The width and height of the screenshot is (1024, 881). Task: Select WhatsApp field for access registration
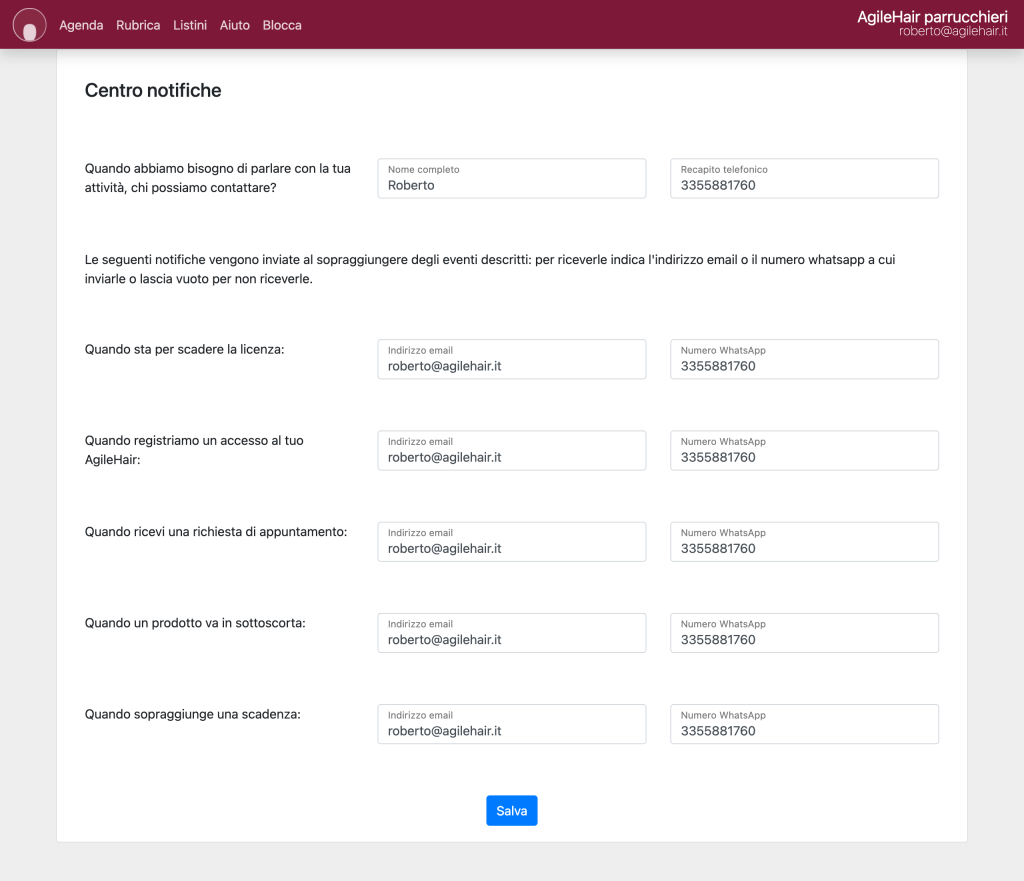pyautogui.click(x=804, y=451)
